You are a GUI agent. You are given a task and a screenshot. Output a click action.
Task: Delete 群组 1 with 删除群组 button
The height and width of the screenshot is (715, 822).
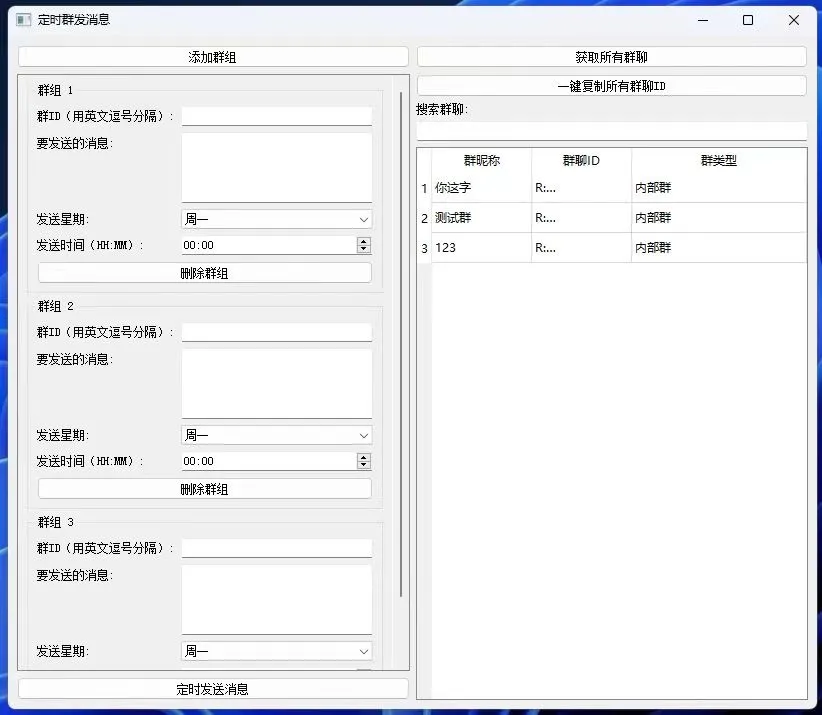(204, 273)
